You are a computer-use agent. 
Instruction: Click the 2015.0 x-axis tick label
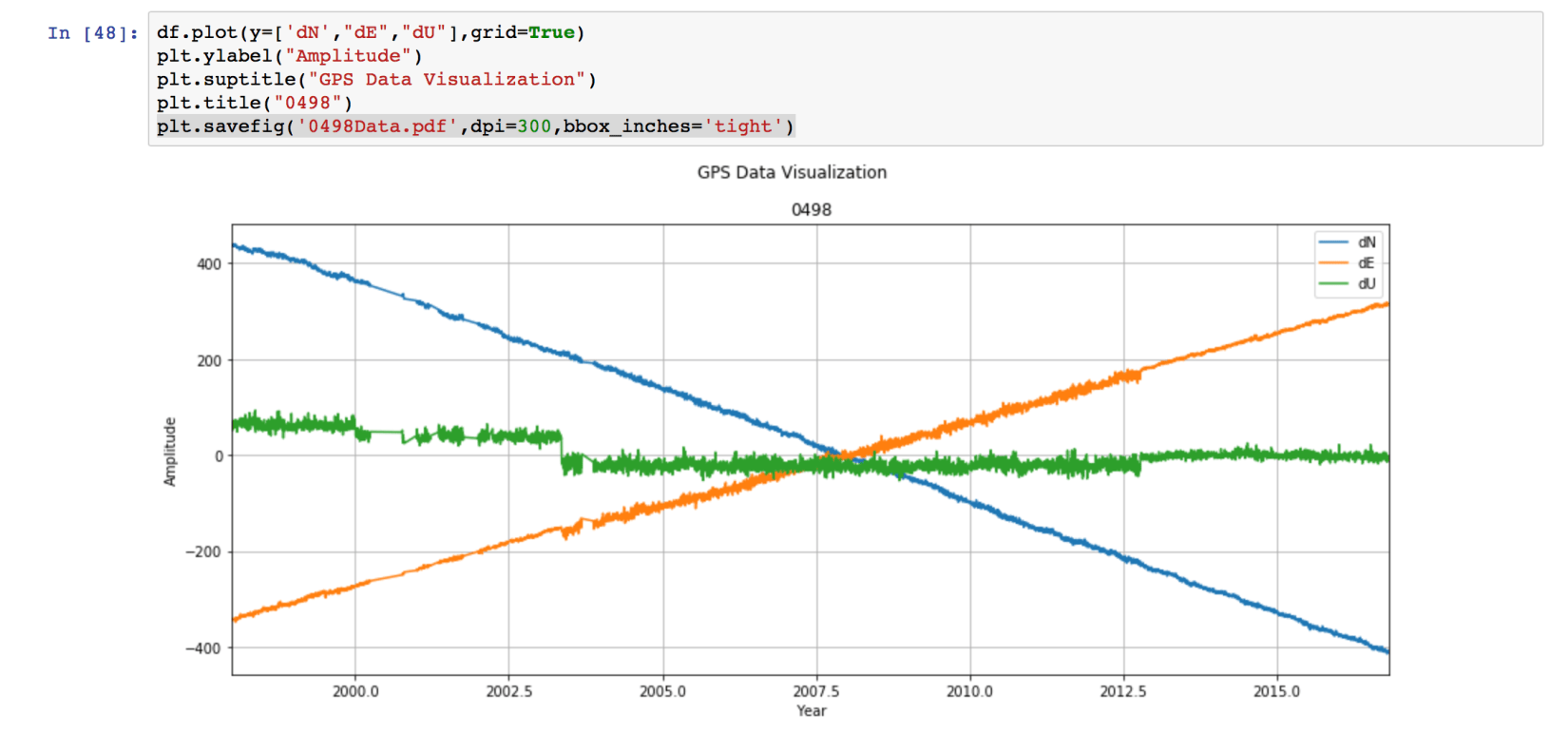(x=1276, y=691)
